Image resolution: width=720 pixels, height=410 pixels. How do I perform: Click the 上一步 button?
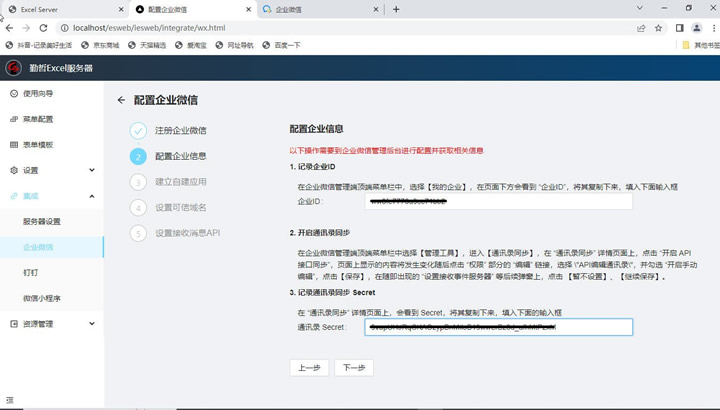(x=309, y=367)
